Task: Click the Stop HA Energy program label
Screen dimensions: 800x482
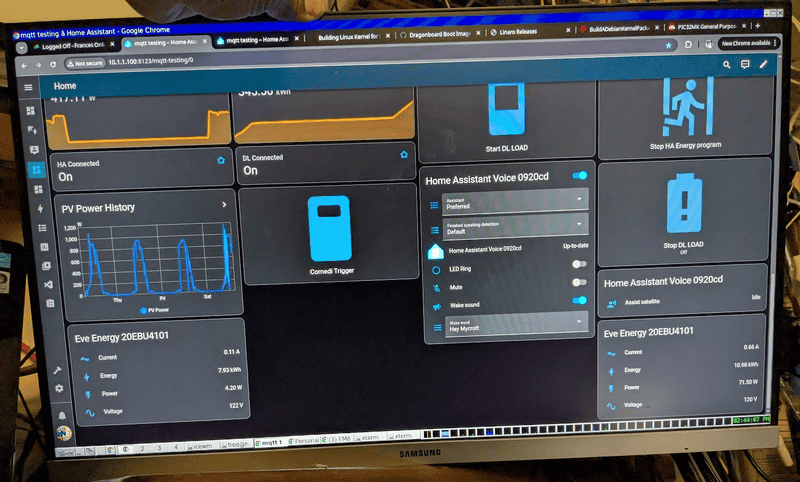Action: point(686,145)
